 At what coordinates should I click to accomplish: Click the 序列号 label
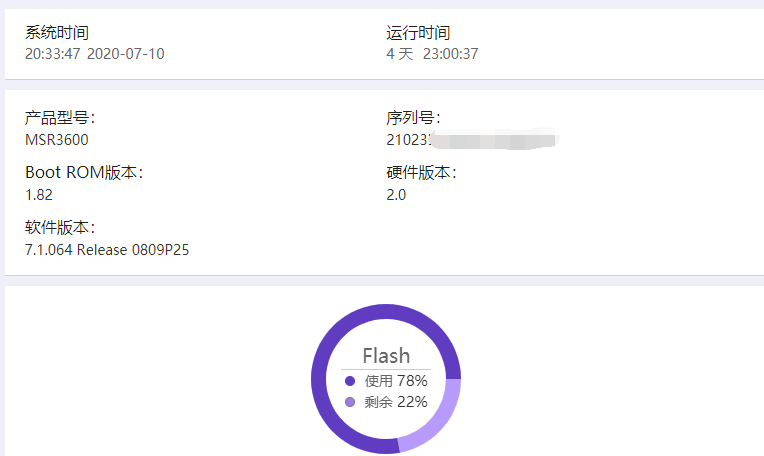[412, 118]
